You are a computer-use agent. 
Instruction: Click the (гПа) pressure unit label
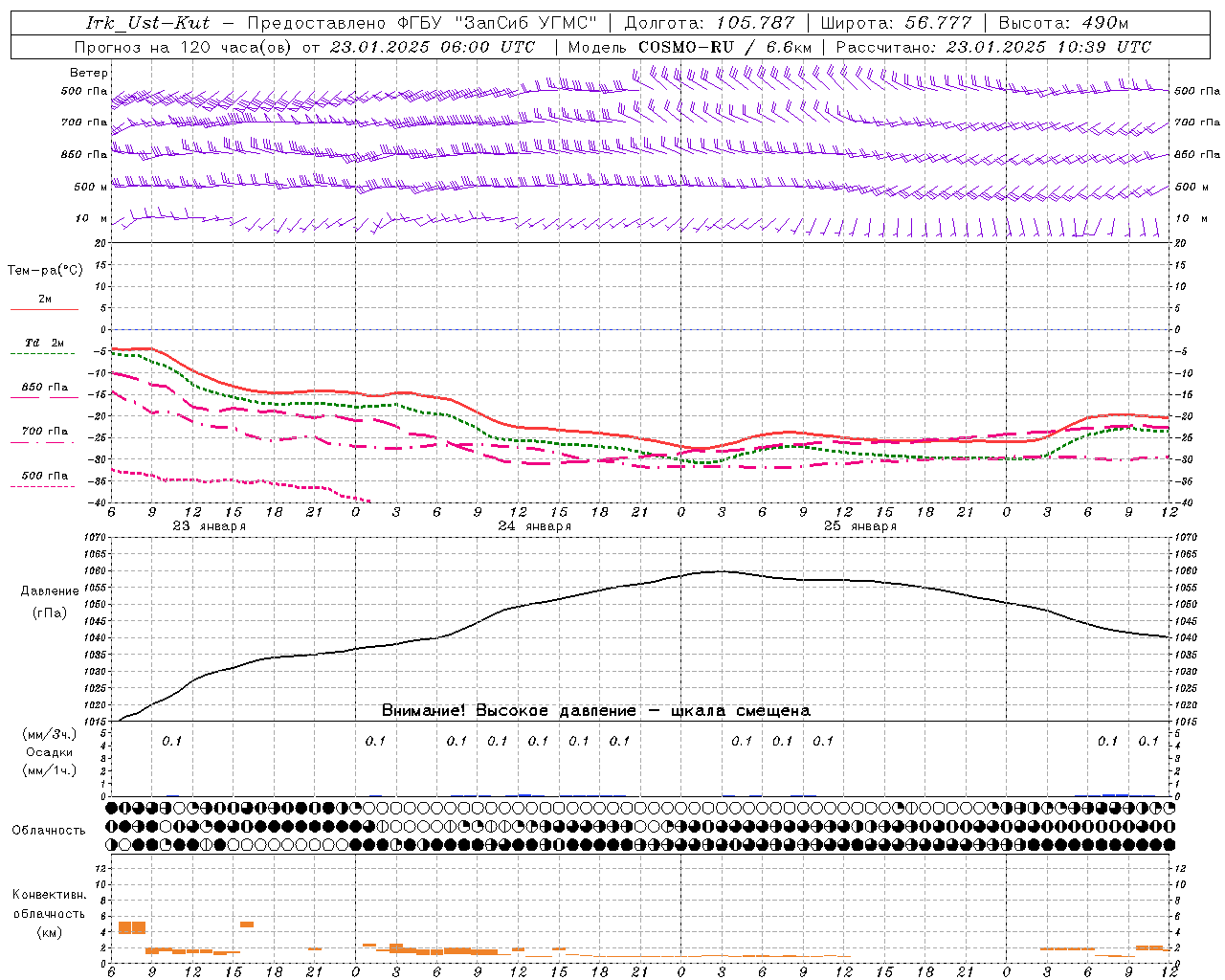(x=50, y=613)
